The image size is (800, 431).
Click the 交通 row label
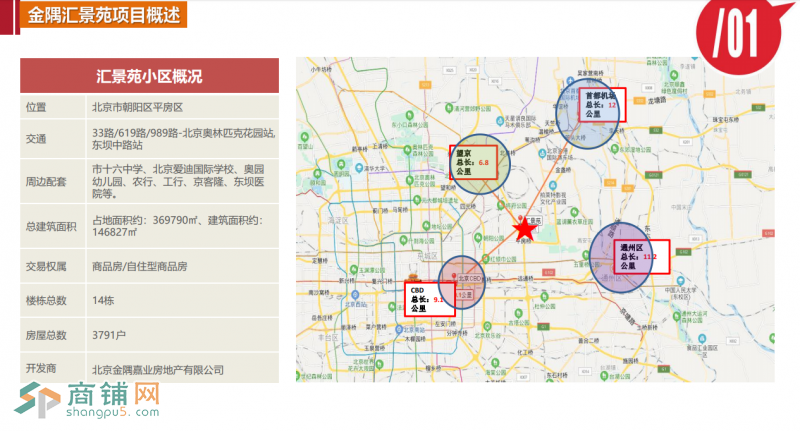click(x=36, y=139)
